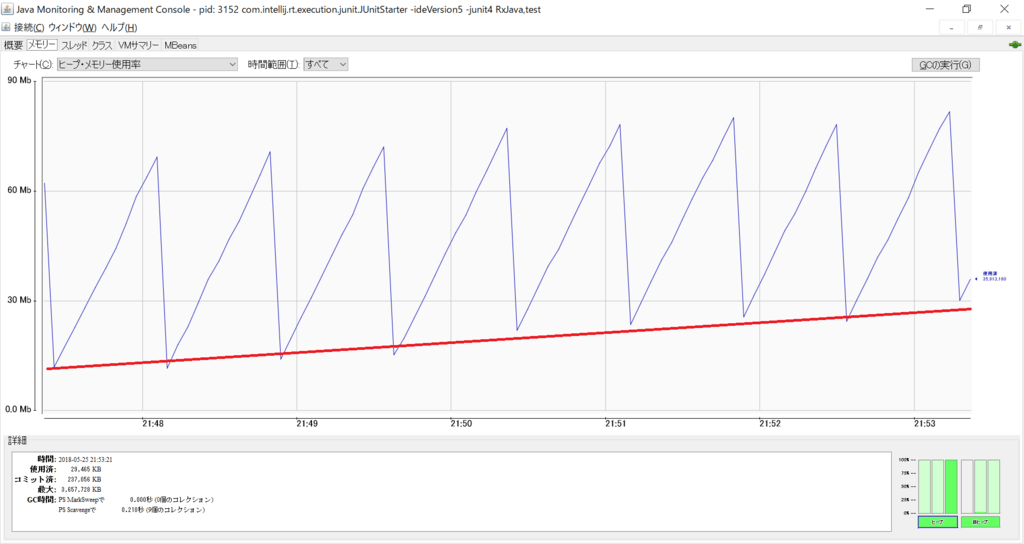This screenshot has width=1024, height=544.
Task: Open the 時間範囲 time range dropdown
Action: point(327,64)
